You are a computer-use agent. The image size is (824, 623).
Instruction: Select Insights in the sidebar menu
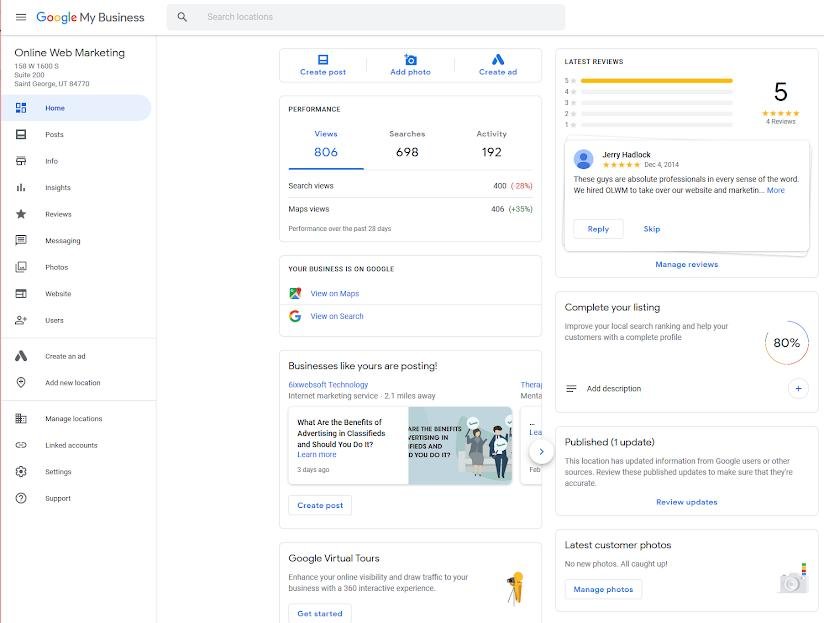(x=58, y=188)
